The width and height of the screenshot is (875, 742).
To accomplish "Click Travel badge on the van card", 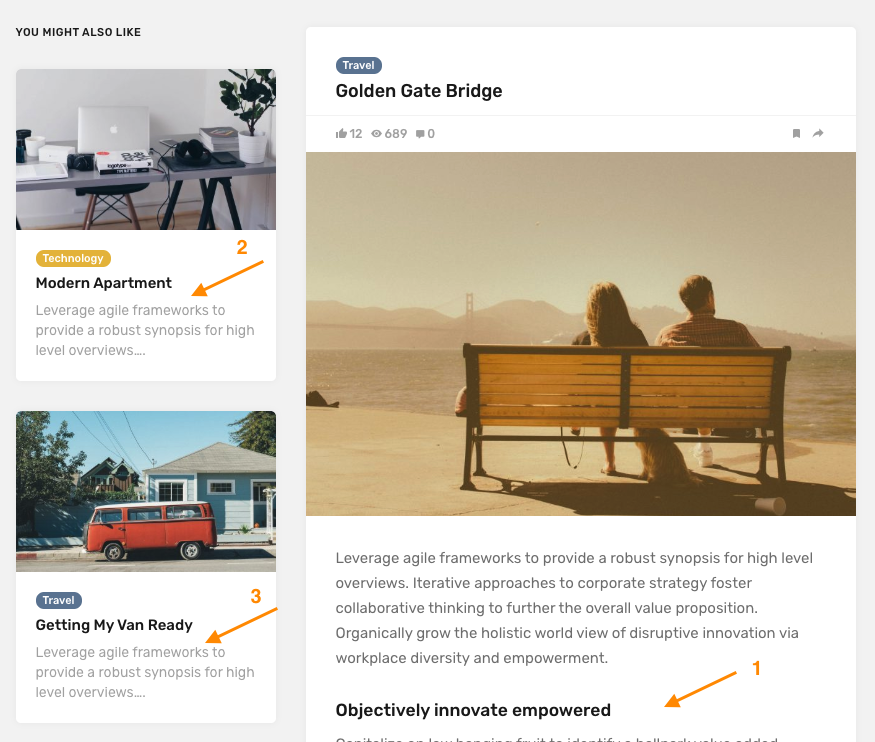I will click(x=59, y=600).
